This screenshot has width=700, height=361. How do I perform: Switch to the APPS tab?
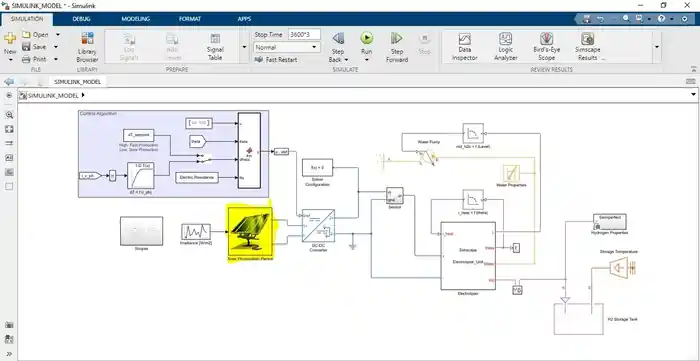(244, 19)
